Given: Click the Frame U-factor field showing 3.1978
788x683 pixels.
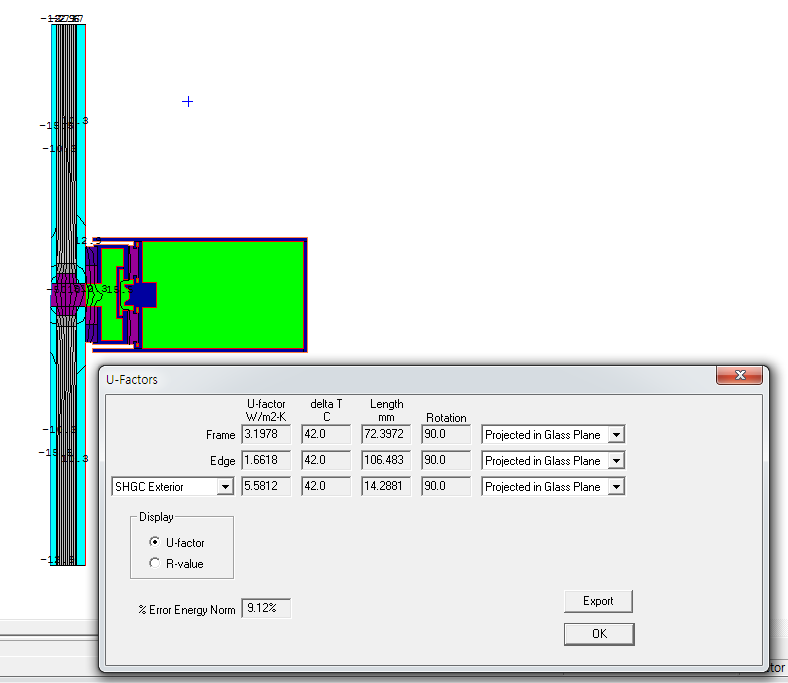Looking at the screenshot, I should pyautogui.click(x=265, y=435).
